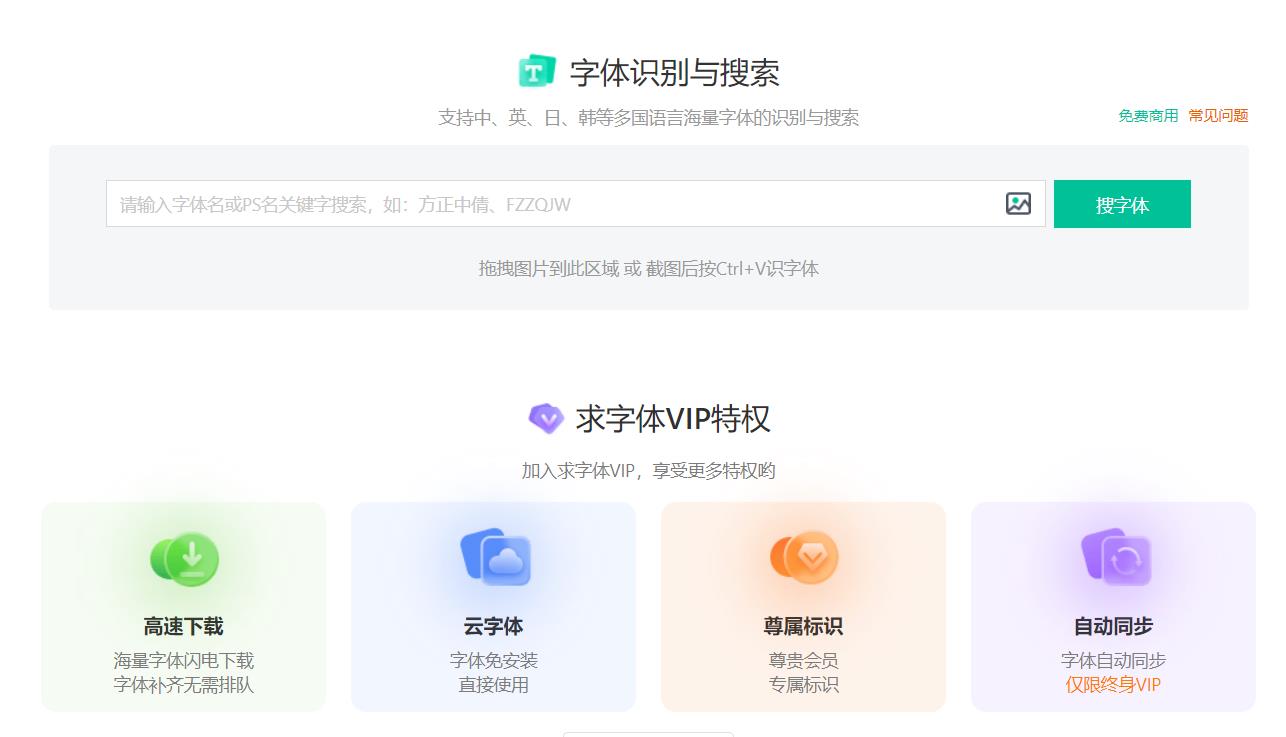Screen dimensions: 1286x737
Task: Click the drag image hint area text
Action: [x=649, y=269]
